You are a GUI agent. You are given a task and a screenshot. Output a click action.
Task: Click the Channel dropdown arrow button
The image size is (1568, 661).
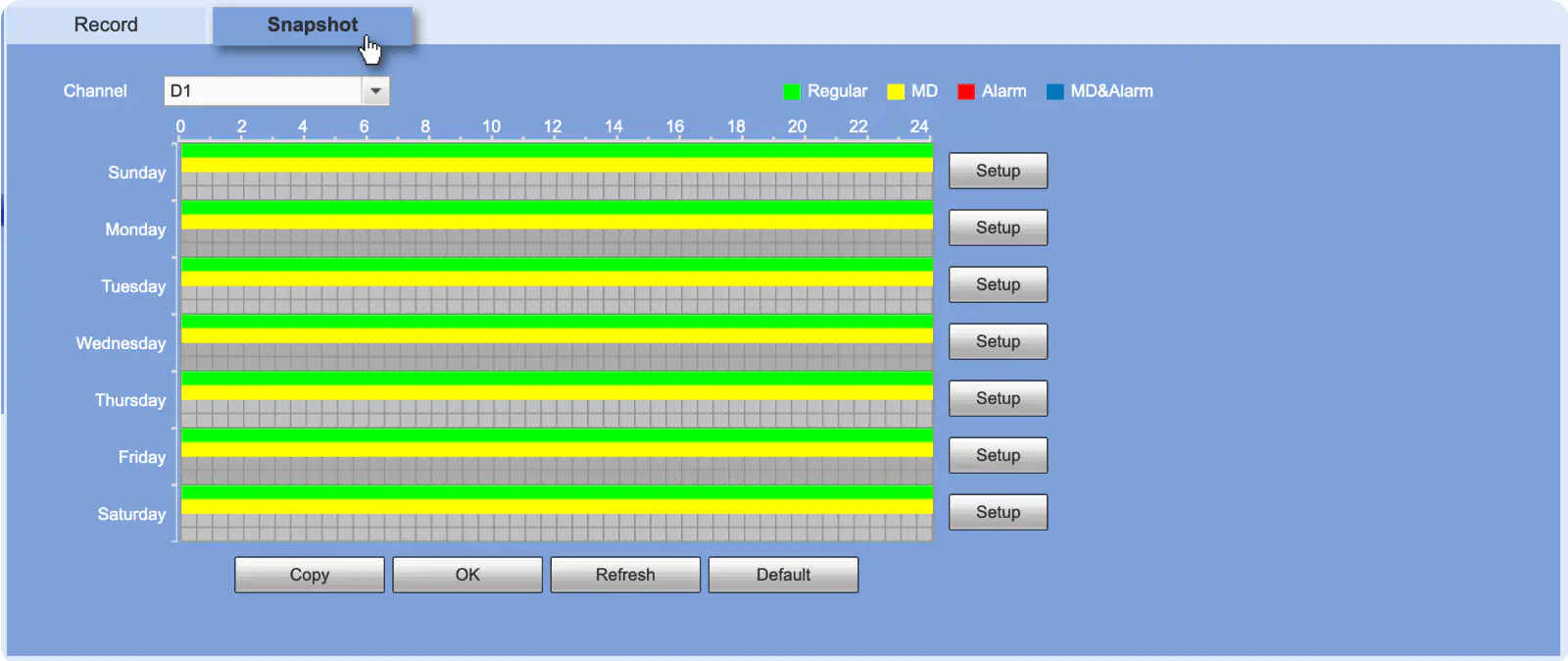(x=375, y=91)
